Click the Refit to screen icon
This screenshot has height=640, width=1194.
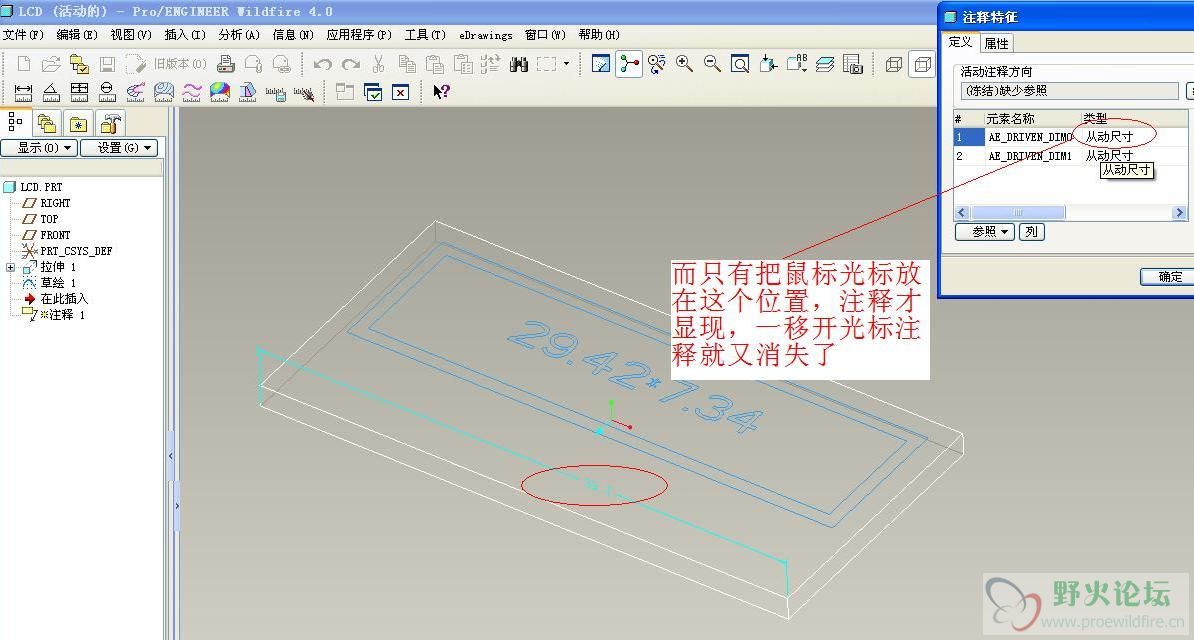[740, 64]
